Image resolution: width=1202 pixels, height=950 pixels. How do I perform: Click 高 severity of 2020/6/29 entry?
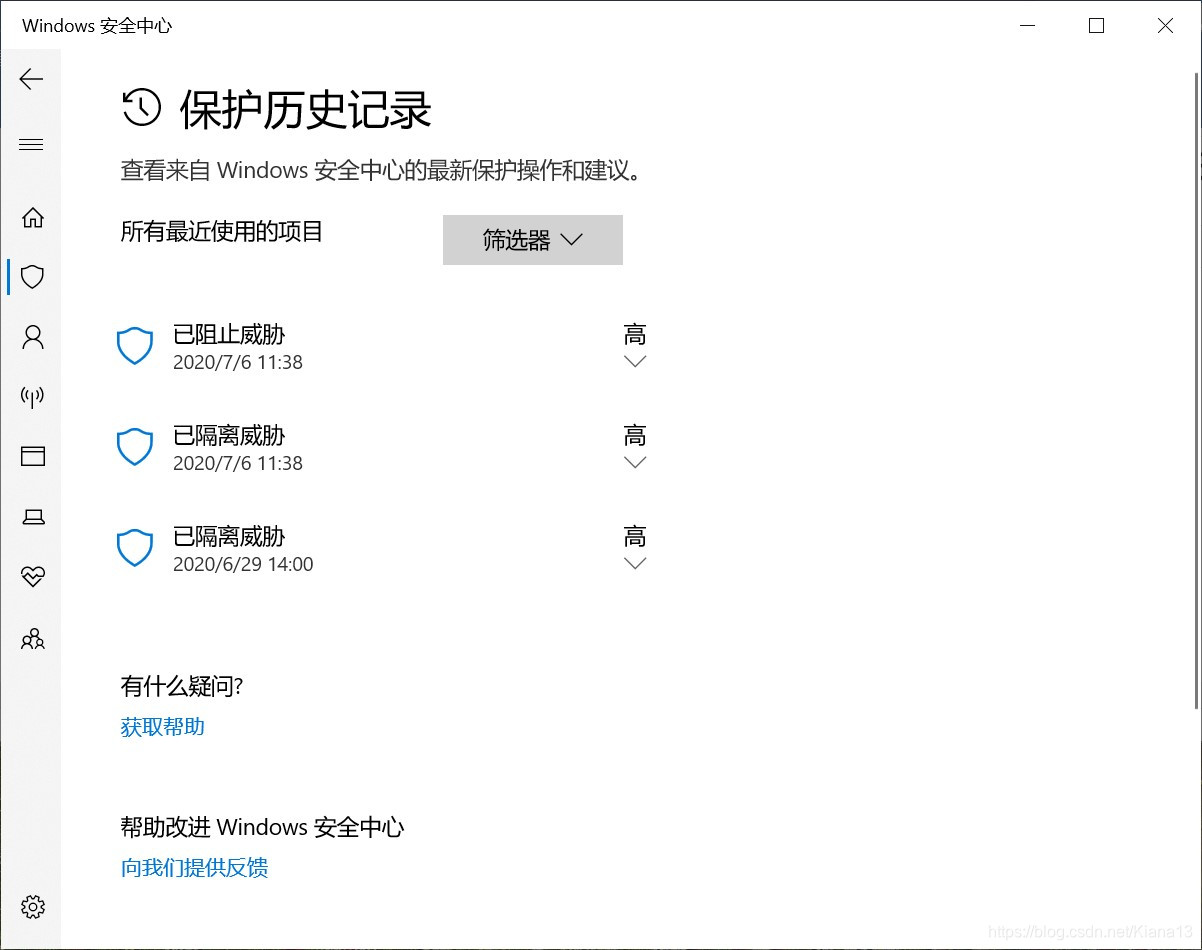635,537
